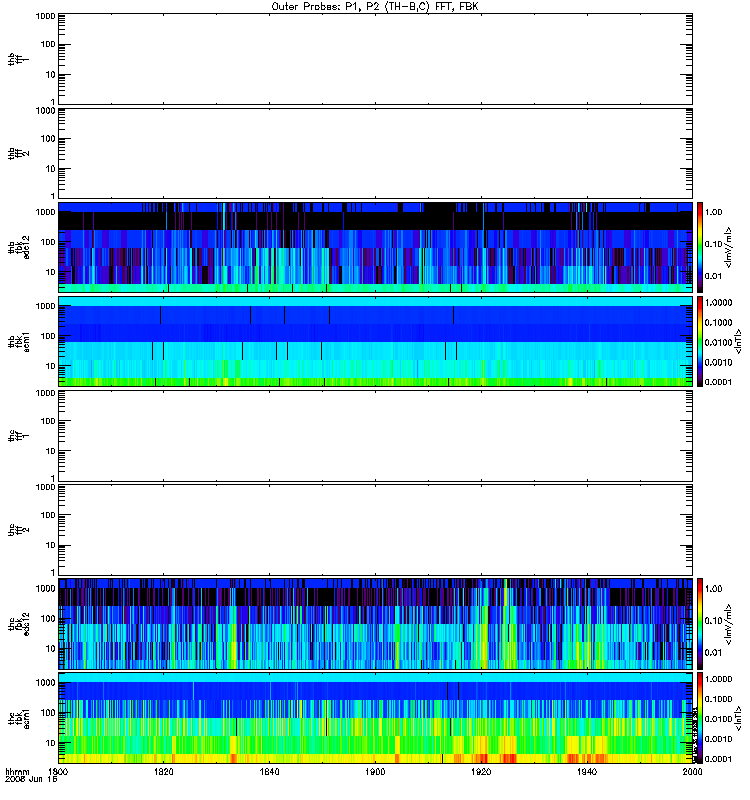Click the thc scm1 nT color bar
The image size is (750, 800).
point(700,718)
